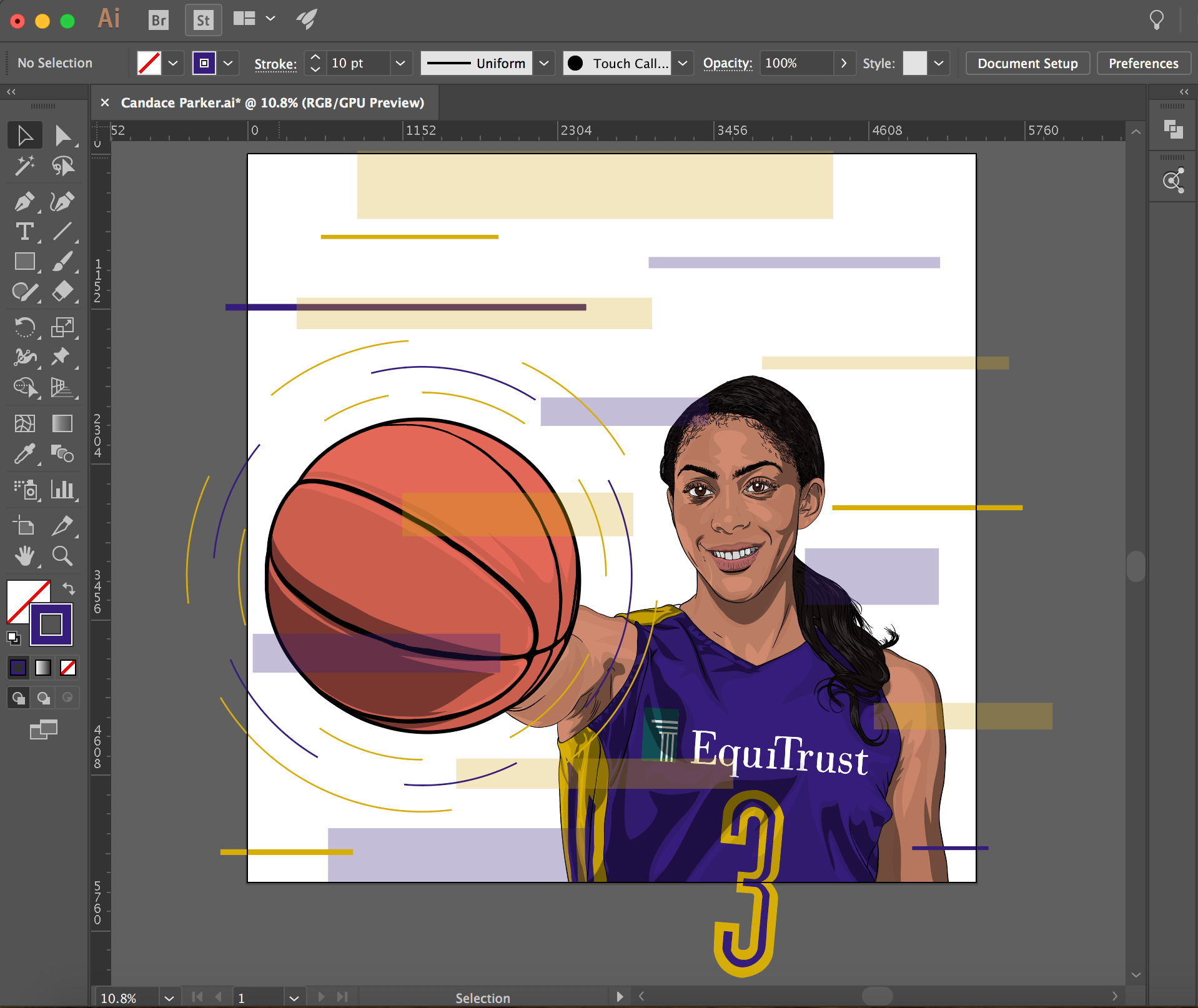Viewport: 1198px width, 1008px height.
Task: Choose the Shaper tool
Action: pyautogui.click(x=25, y=291)
